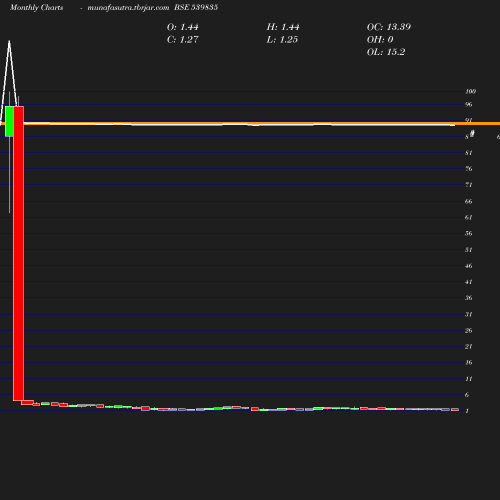
Task: Click the price axis label 51
Action: [x=469, y=250]
